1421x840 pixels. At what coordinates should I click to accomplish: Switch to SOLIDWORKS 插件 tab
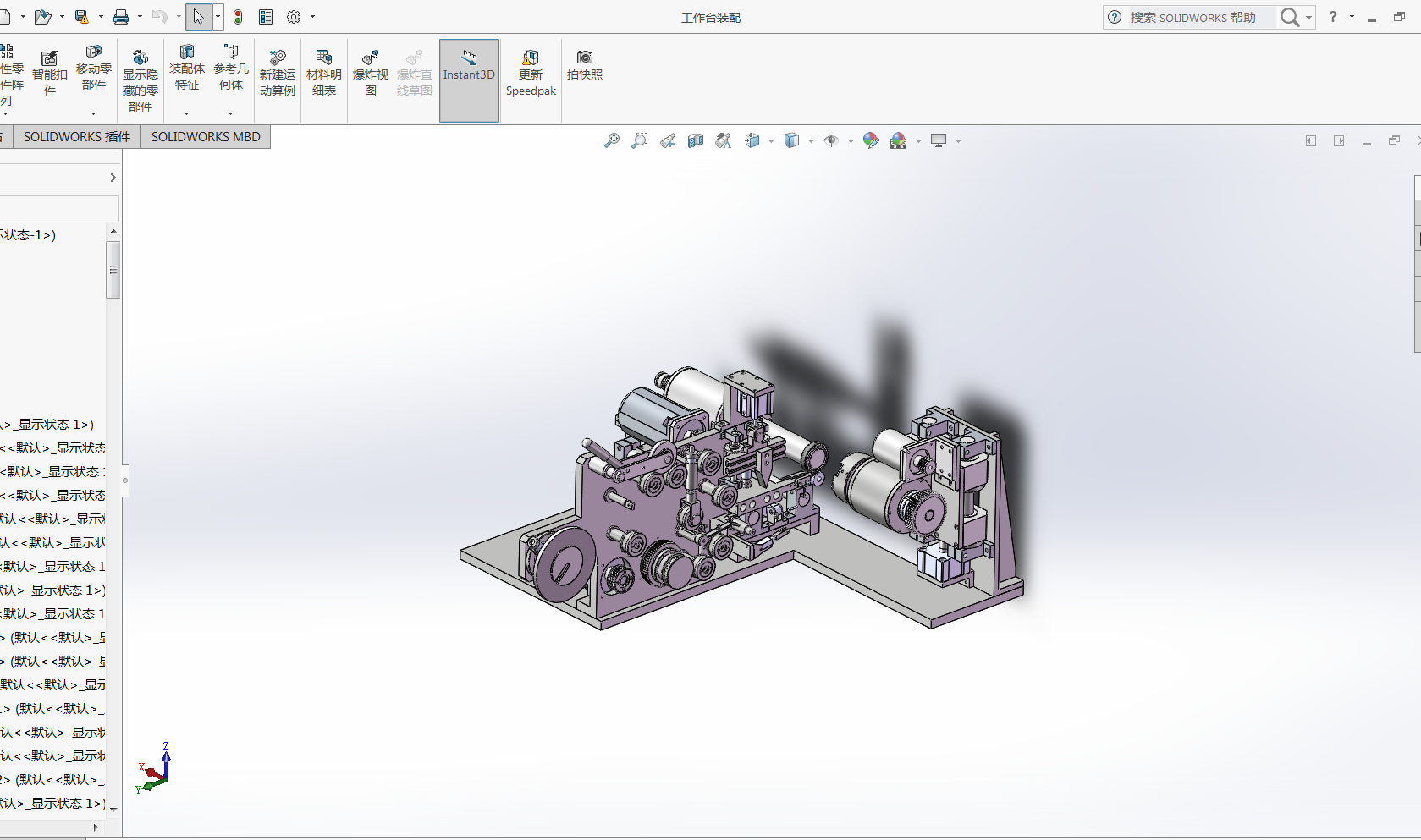click(x=77, y=137)
